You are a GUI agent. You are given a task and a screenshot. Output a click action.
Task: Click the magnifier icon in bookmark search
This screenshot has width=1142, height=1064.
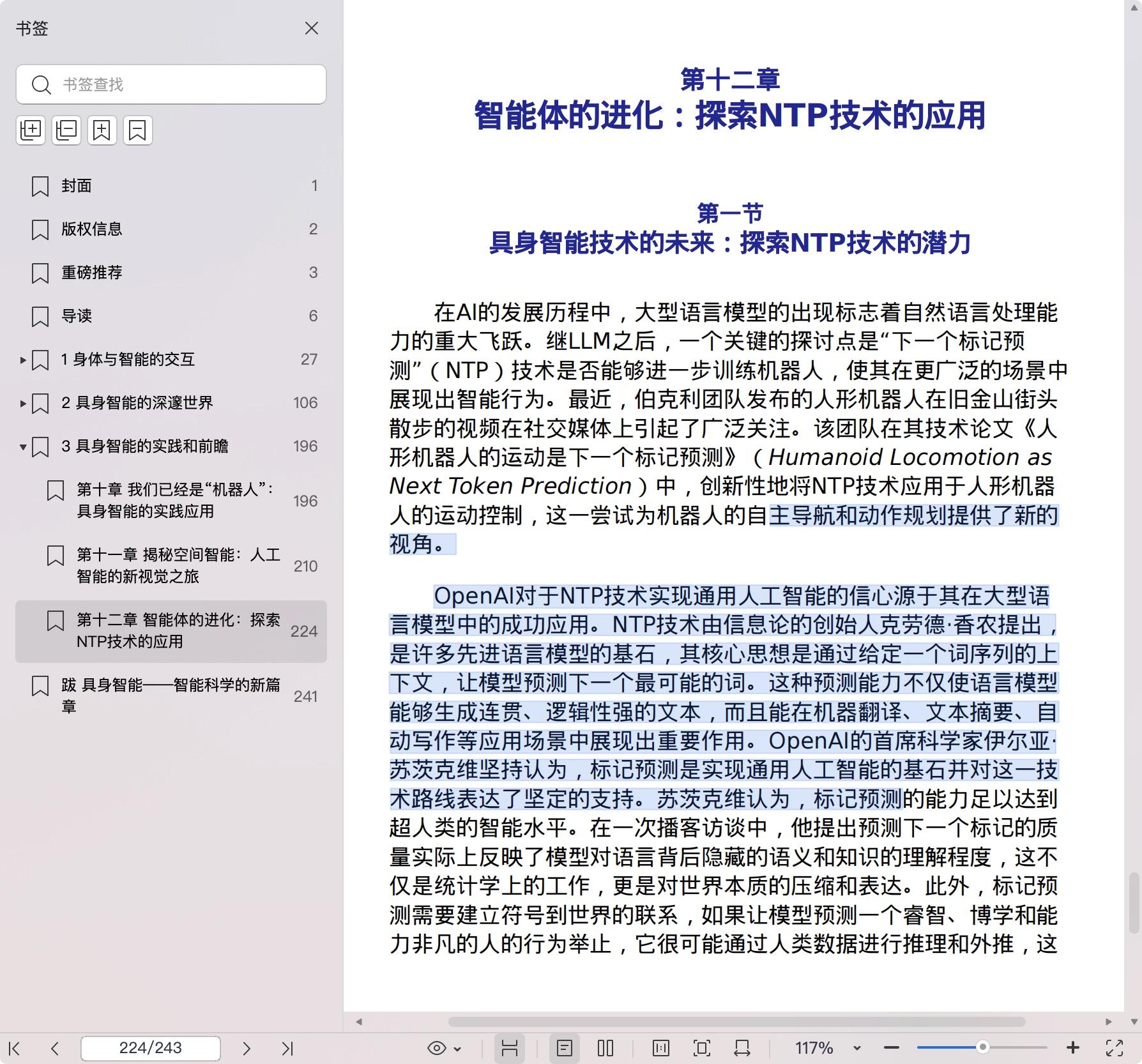[42, 84]
